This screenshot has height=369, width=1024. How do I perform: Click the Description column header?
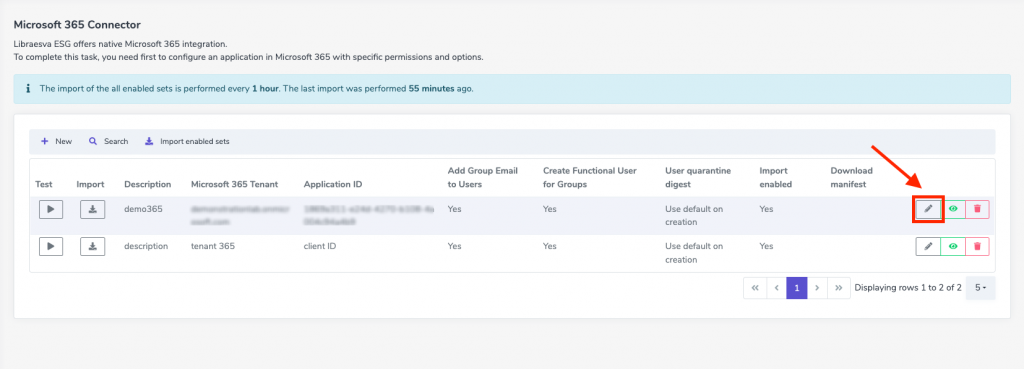coord(148,184)
